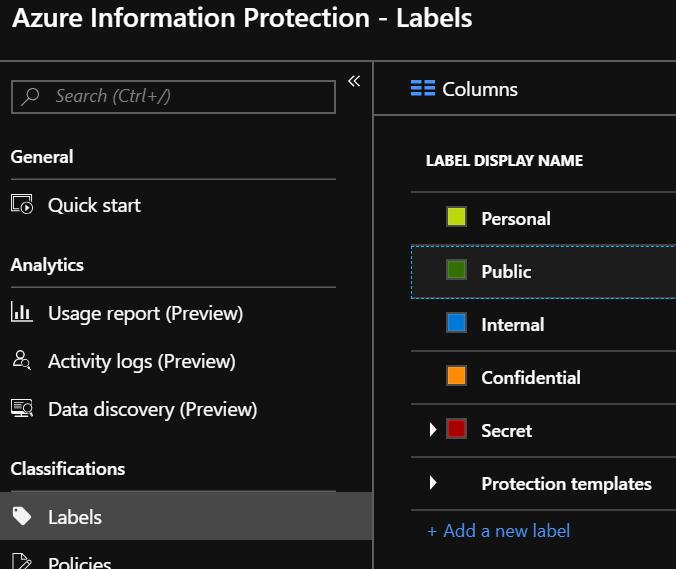Image resolution: width=676 pixels, height=569 pixels.
Task: Open Data discovery (Preview) menu item
Action: pyautogui.click(x=152, y=409)
